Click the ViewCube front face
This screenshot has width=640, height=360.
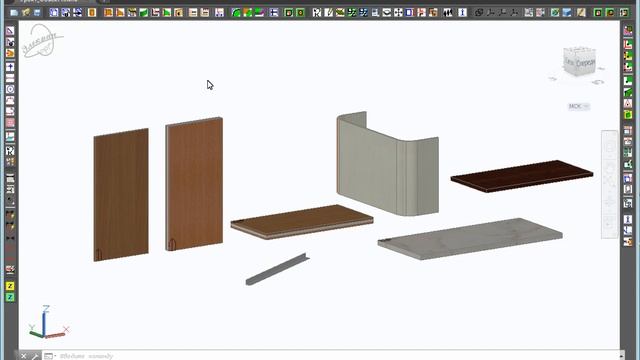tap(585, 63)
